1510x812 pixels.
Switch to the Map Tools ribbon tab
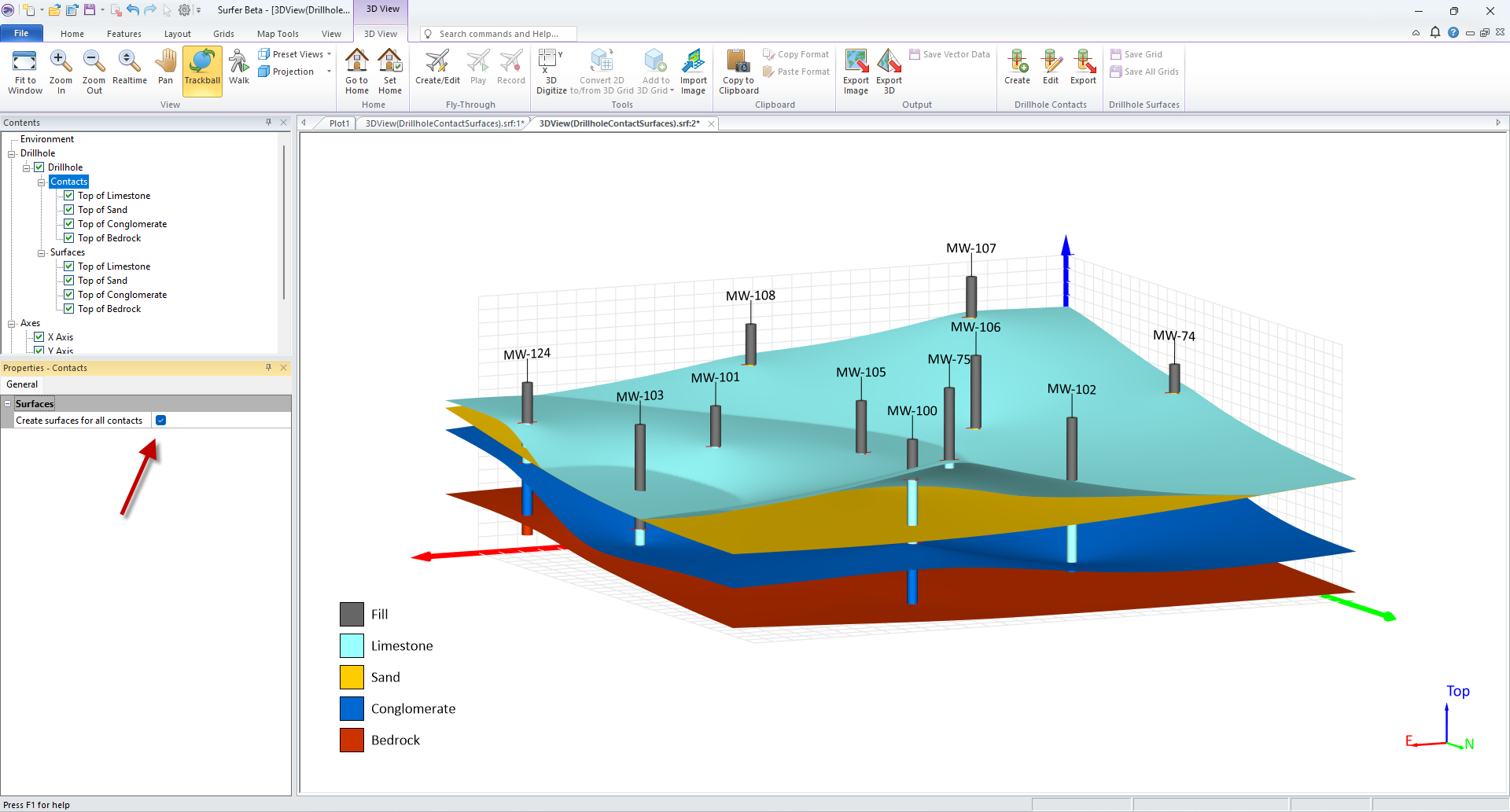[277, 34]
